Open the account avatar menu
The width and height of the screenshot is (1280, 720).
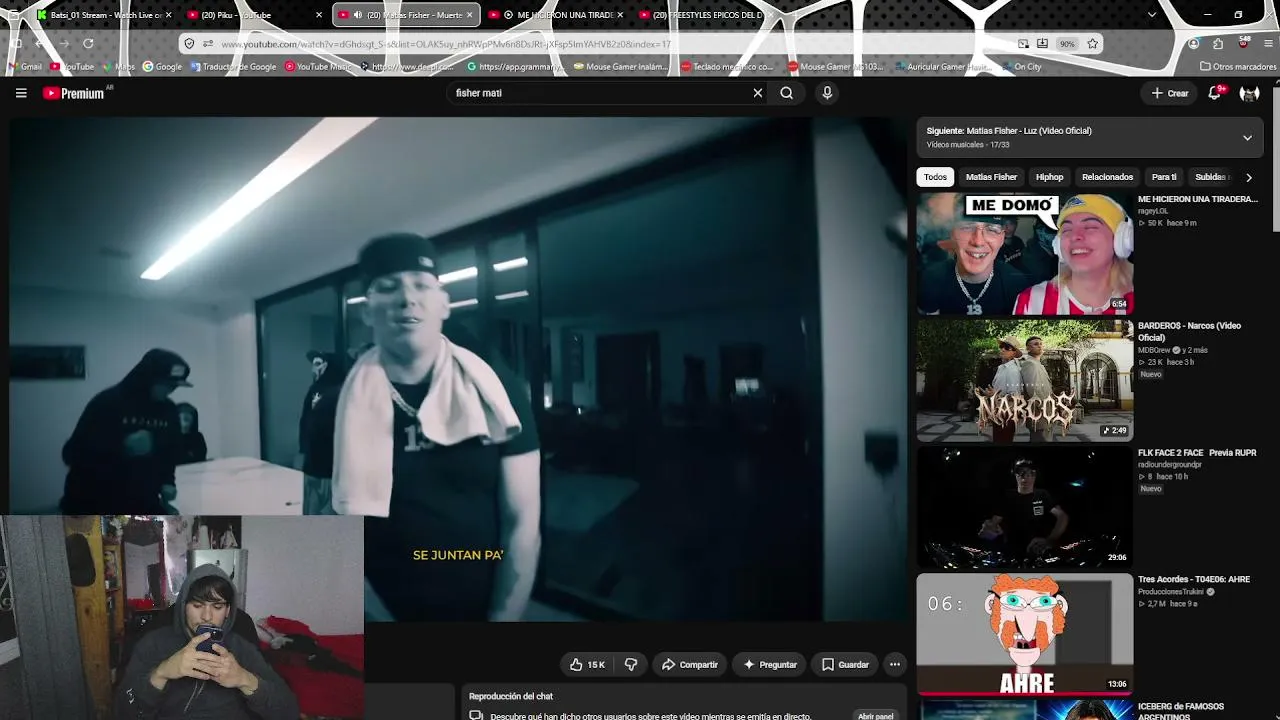click(x=1249, y=93)
